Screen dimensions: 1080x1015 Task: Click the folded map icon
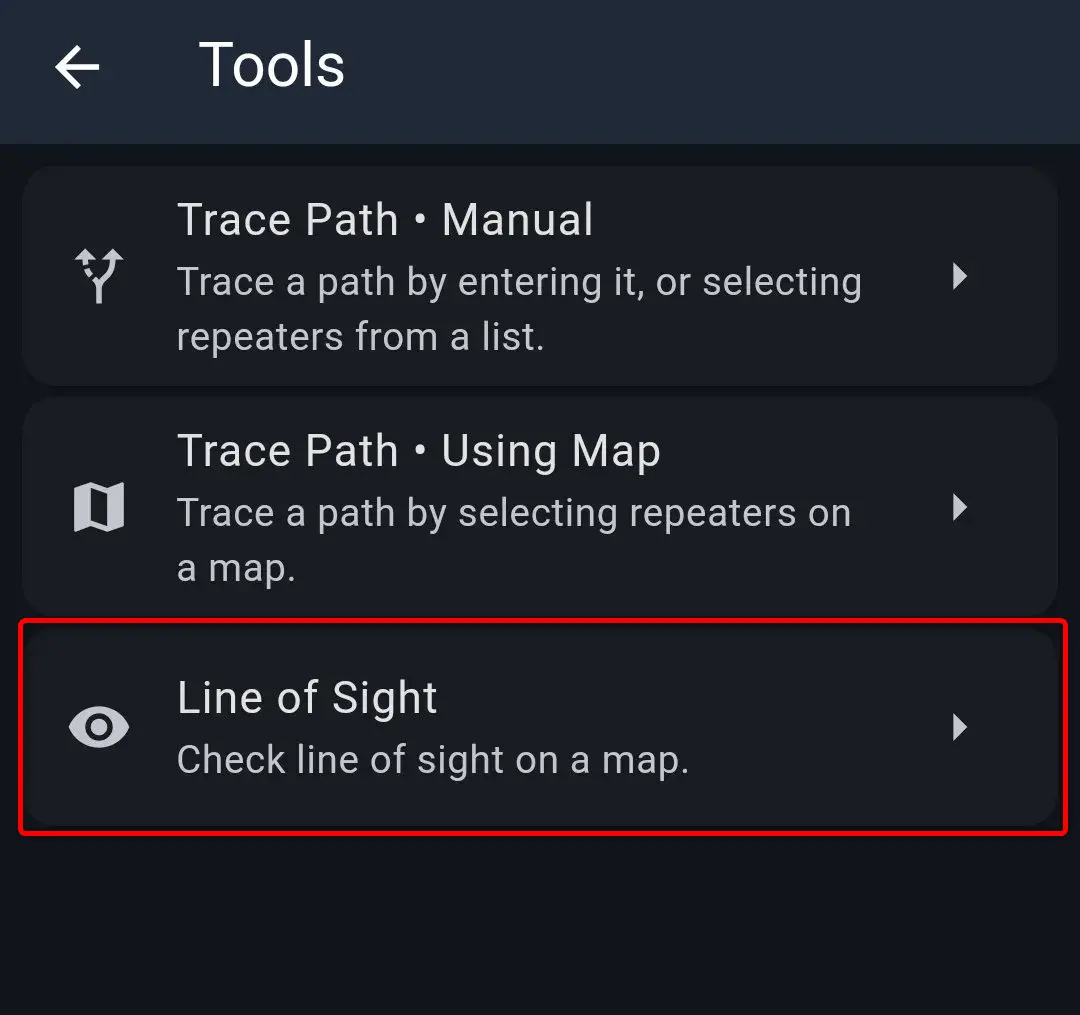(99, 508)
